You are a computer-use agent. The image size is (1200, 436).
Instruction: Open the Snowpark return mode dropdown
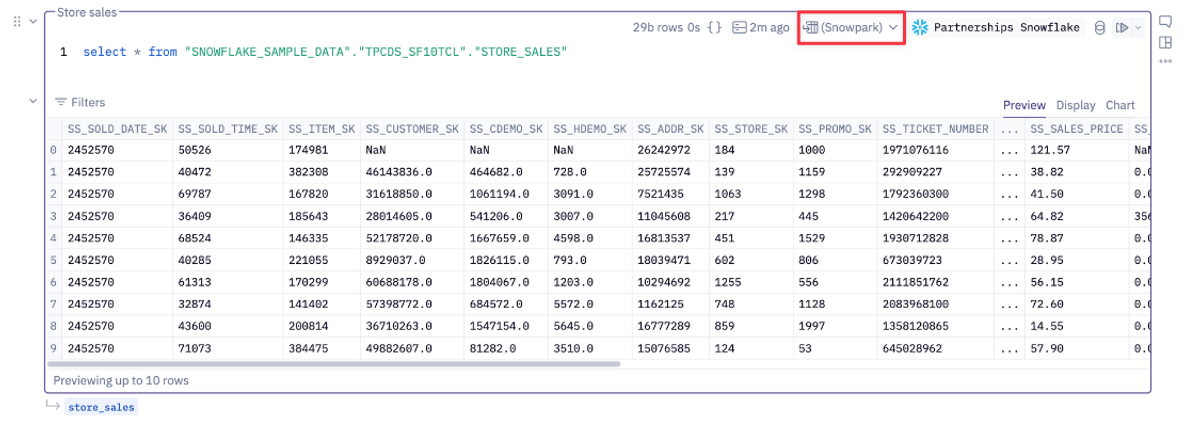851,28
